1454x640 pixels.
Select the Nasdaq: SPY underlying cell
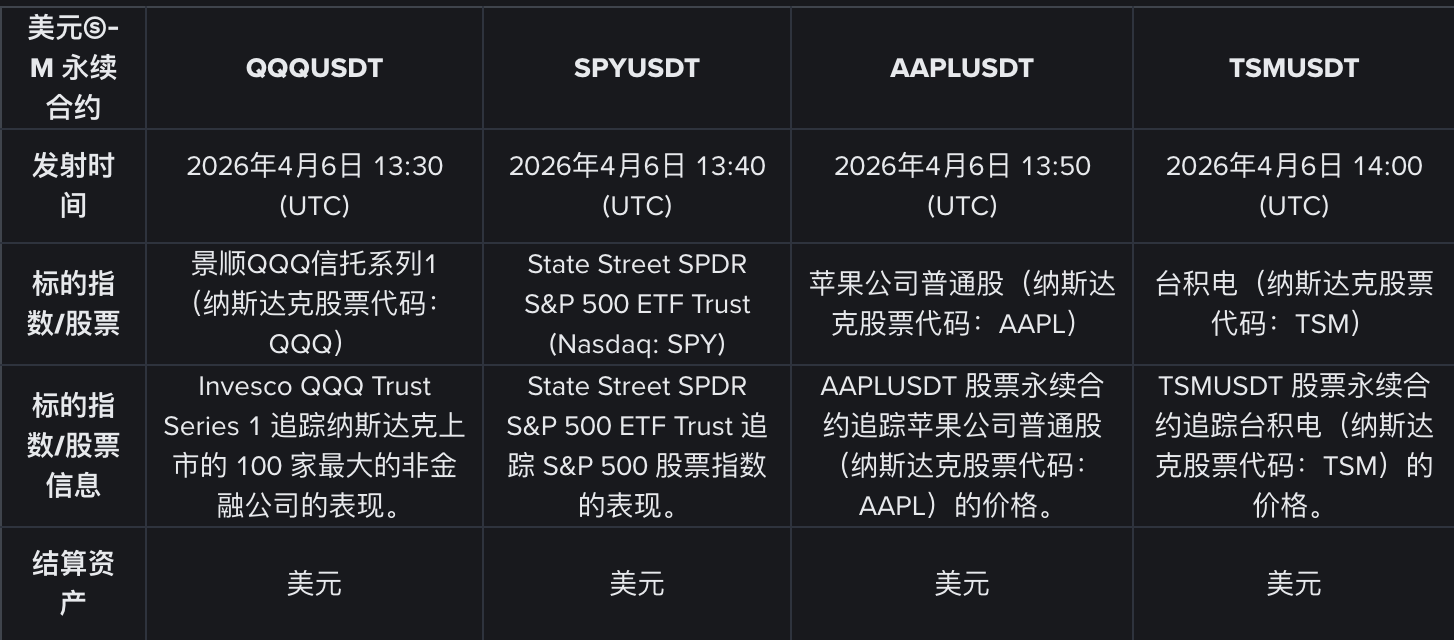pos(636,304)
